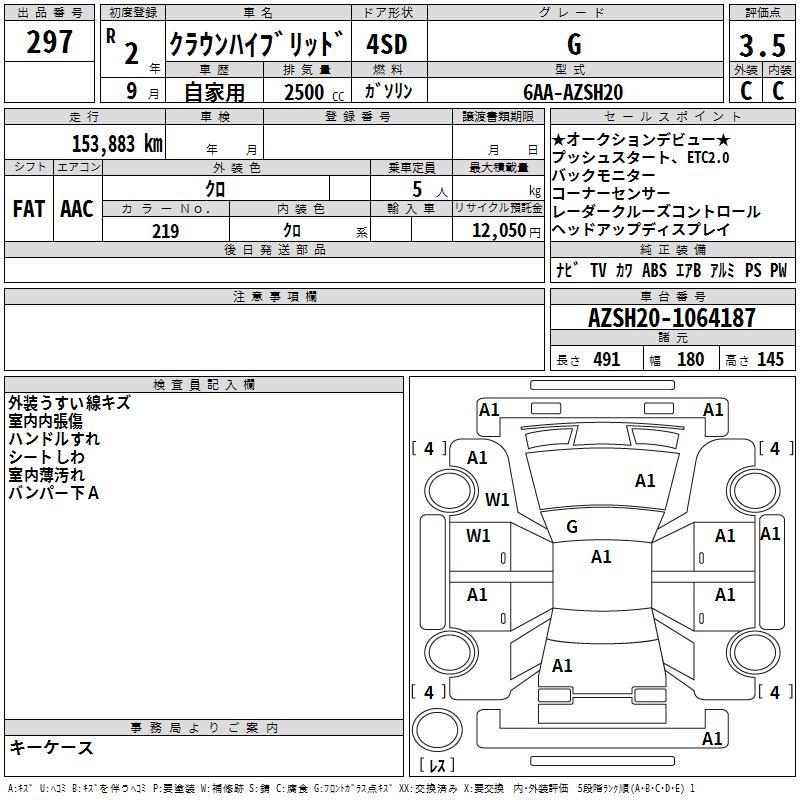The height and width of the screenshot is (800, 800).
Task: Click the 自家用 vehicle history cell
Action: click(214, 92)
